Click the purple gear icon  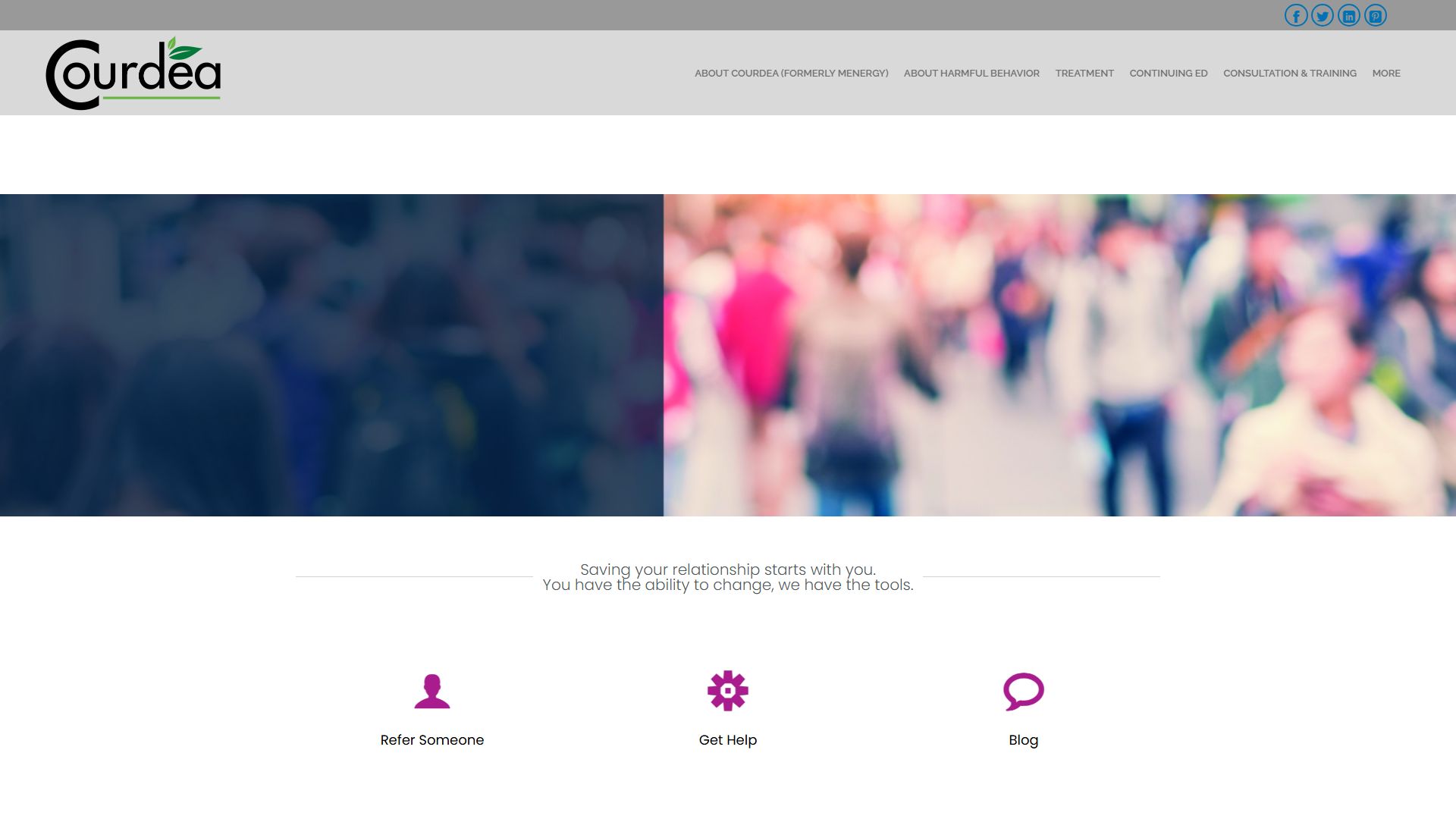728,691
